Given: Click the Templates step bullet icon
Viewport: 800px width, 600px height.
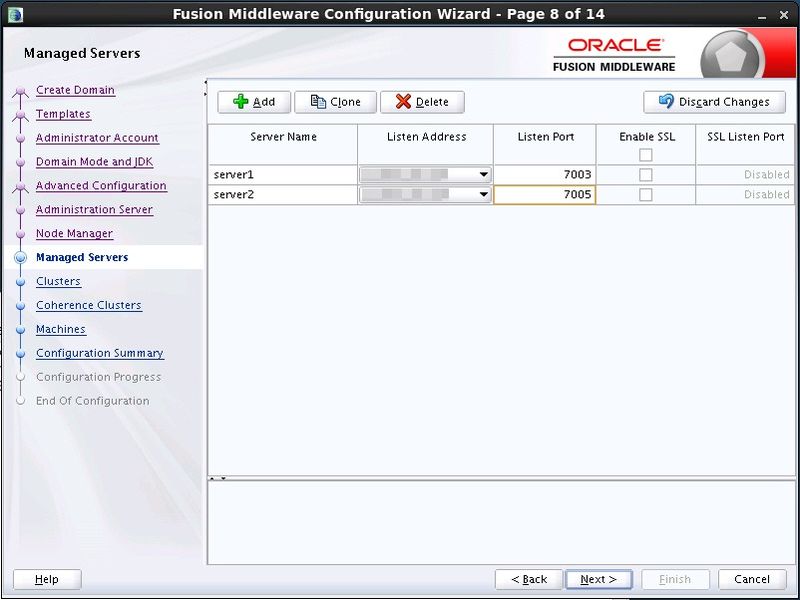Looking at the screenshot, I should pos(20,115).
